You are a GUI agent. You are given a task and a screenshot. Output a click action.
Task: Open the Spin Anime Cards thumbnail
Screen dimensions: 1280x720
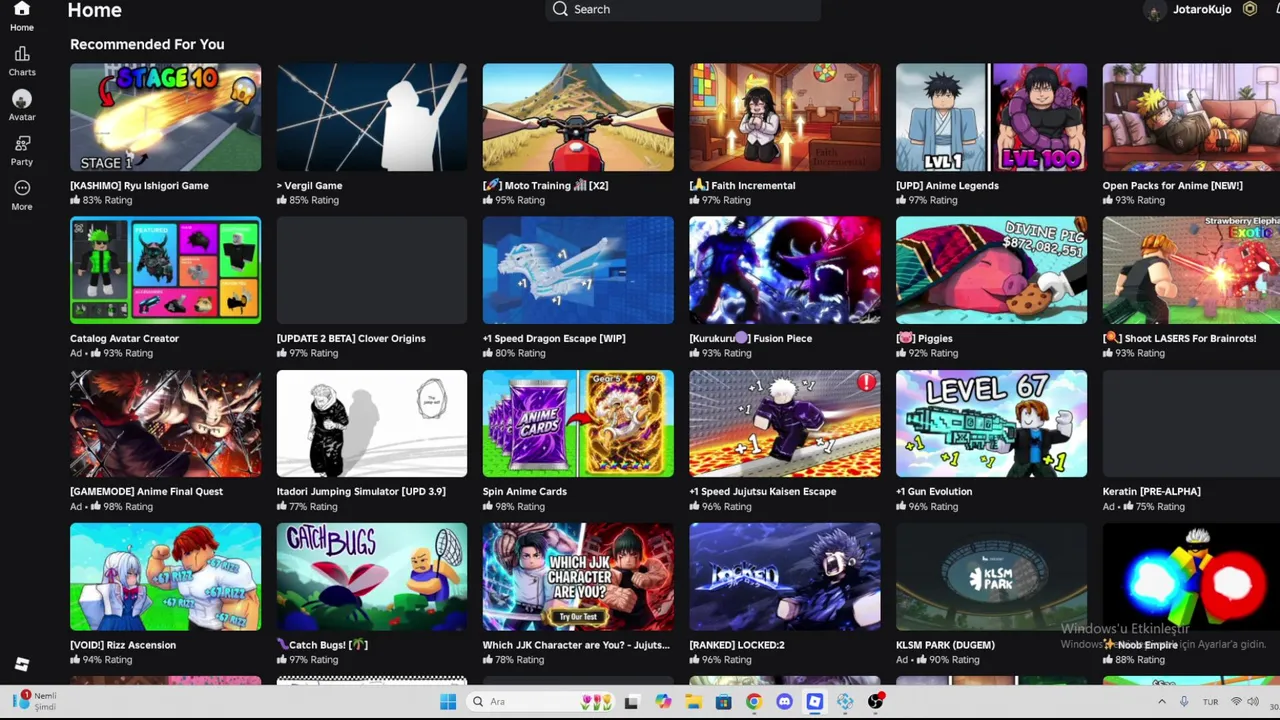tap(578, 423)
